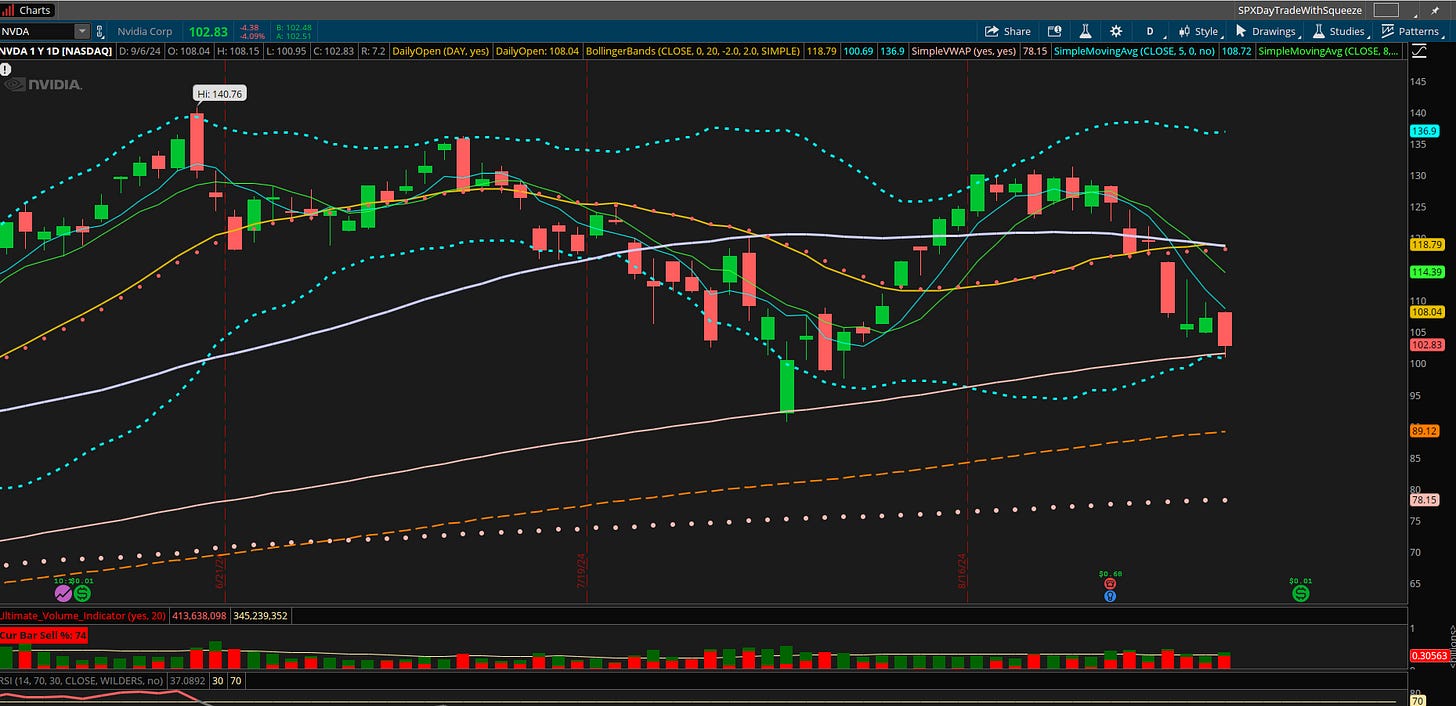Click the 136.9 upper band price tag

pos(1424,131)
